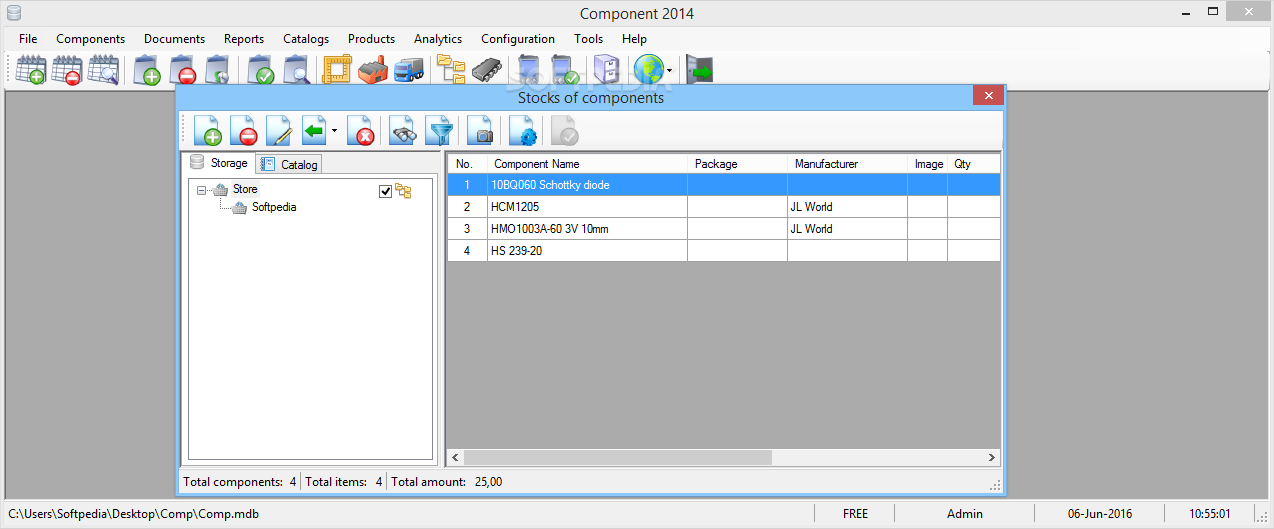
Task: Open the Analytics menu
Action: click(438, 39)
